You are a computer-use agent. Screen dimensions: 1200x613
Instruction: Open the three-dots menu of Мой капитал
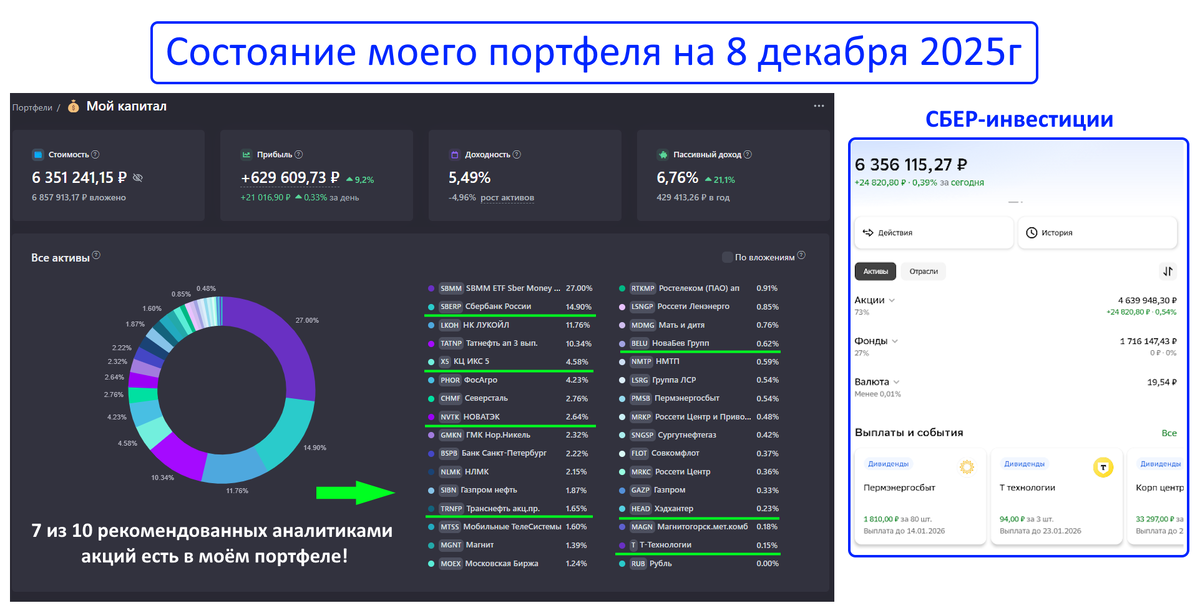coord(819,106)
